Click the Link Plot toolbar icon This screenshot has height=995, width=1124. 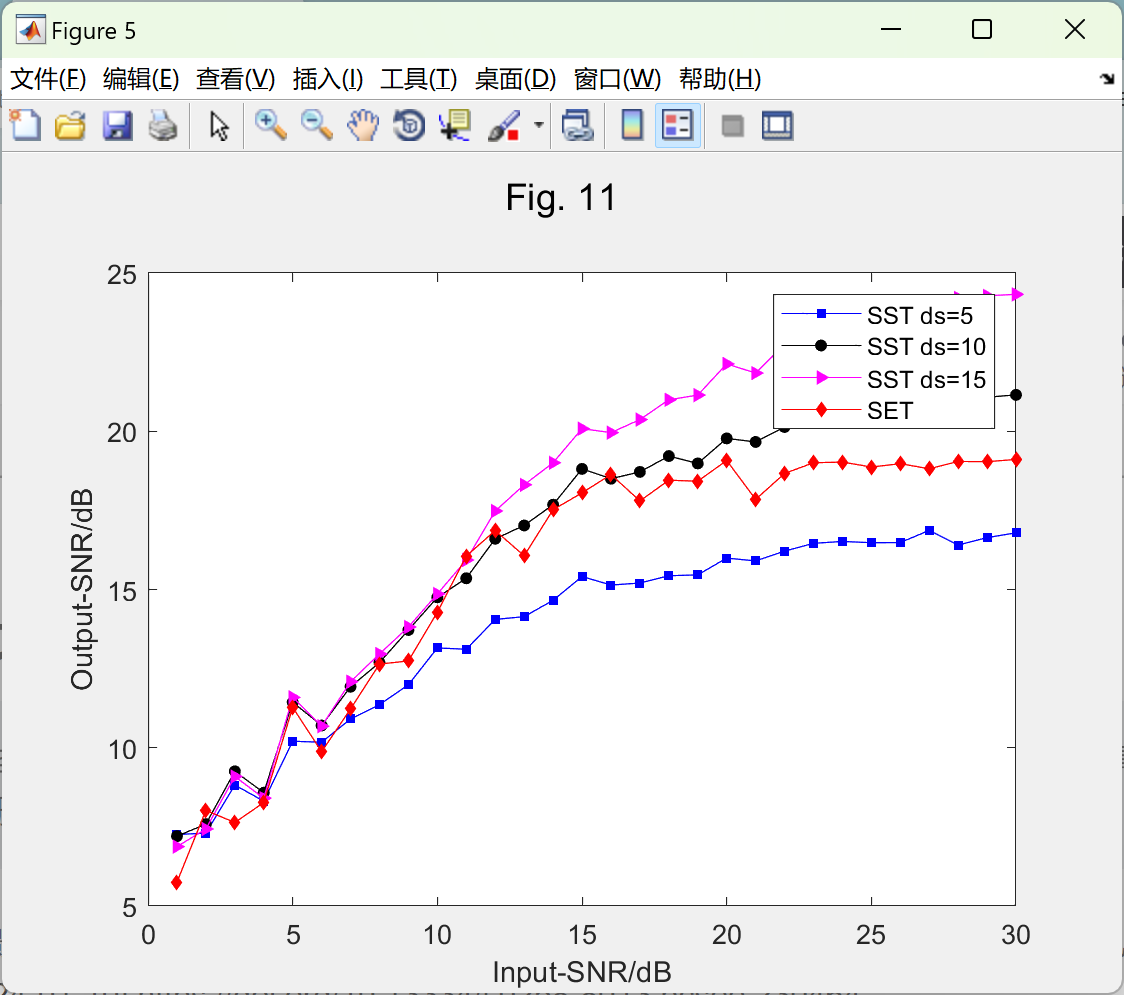coord(577,125)
